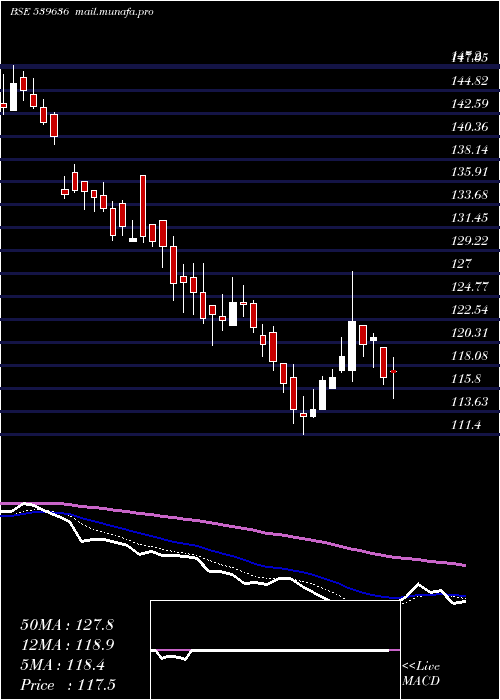Select the 129.22 price label
The width and height of the screenshot is (500, 700).
[x=470, y=242]
